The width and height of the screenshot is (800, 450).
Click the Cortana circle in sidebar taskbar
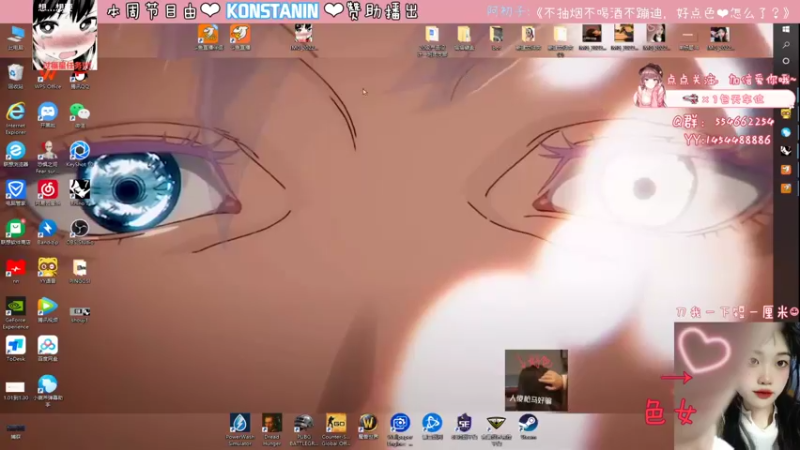[786, 61]
